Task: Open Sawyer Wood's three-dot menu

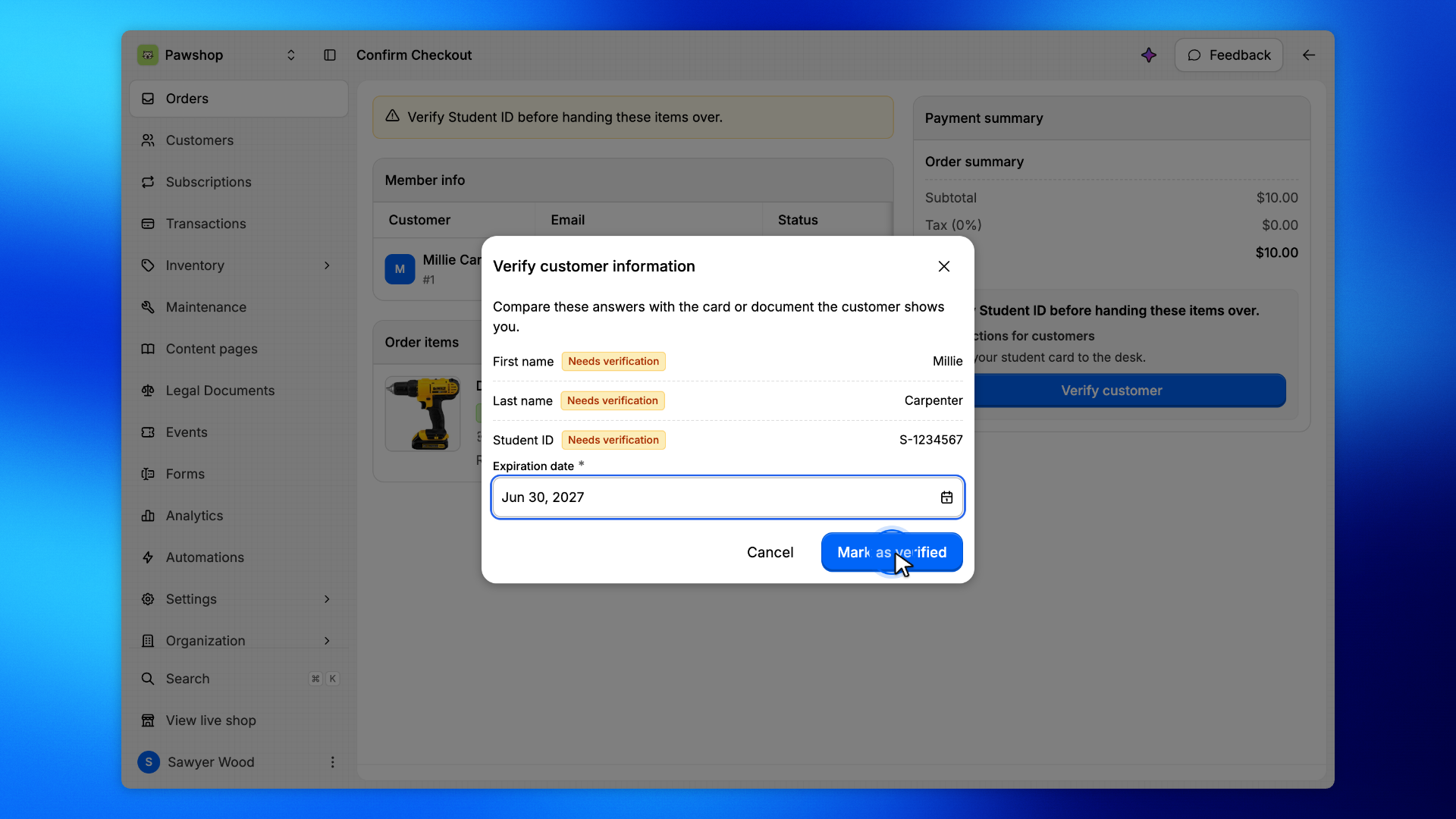Action: click(332, 762)
